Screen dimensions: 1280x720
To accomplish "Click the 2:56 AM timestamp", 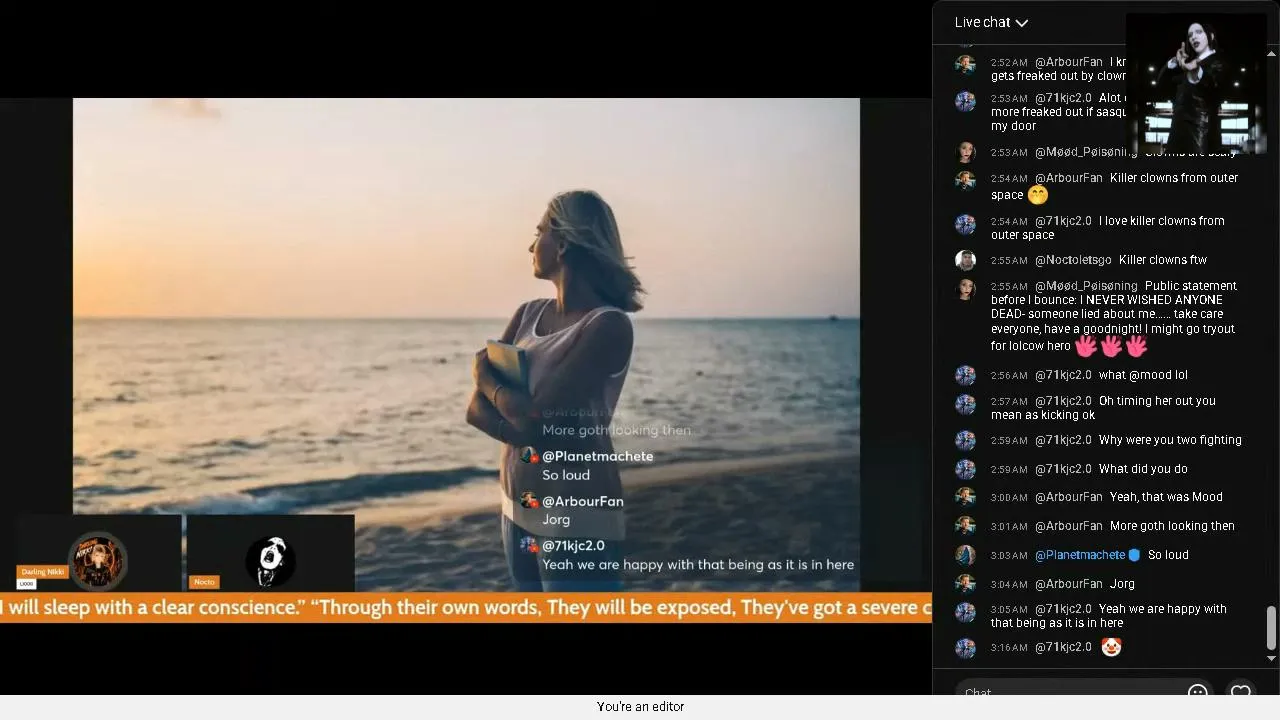I will coord(1009,376).
